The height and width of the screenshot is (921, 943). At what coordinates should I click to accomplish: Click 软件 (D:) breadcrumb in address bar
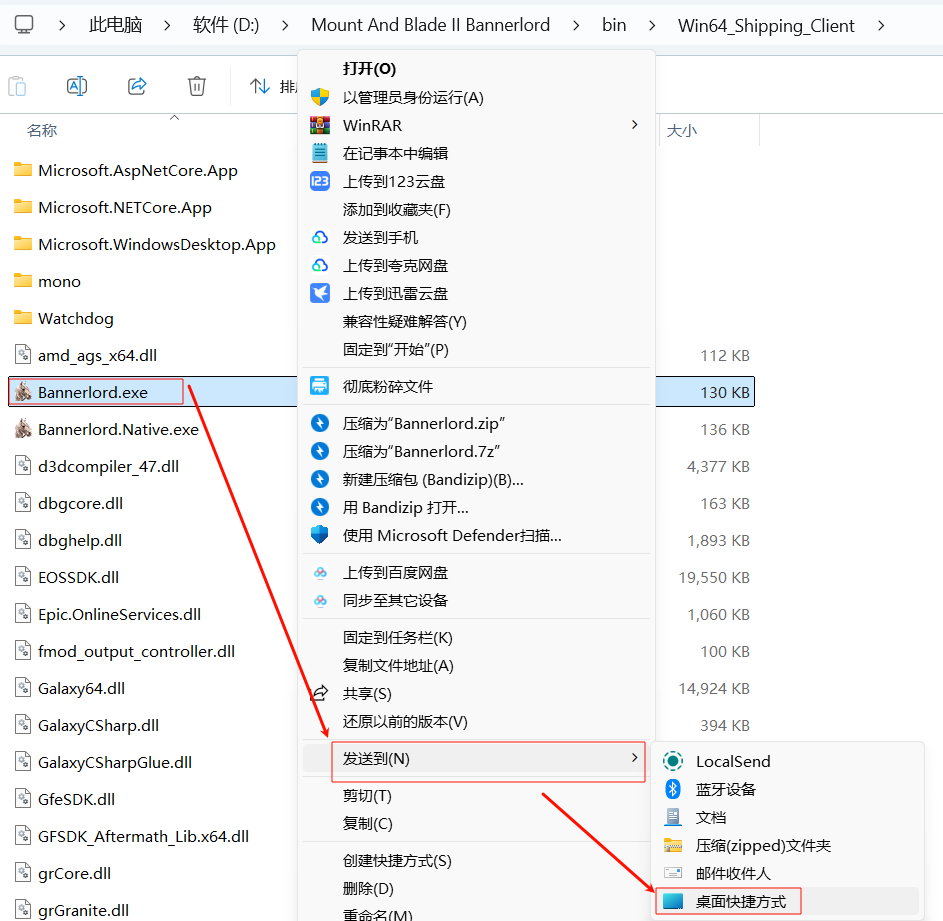tap(226, 25)
